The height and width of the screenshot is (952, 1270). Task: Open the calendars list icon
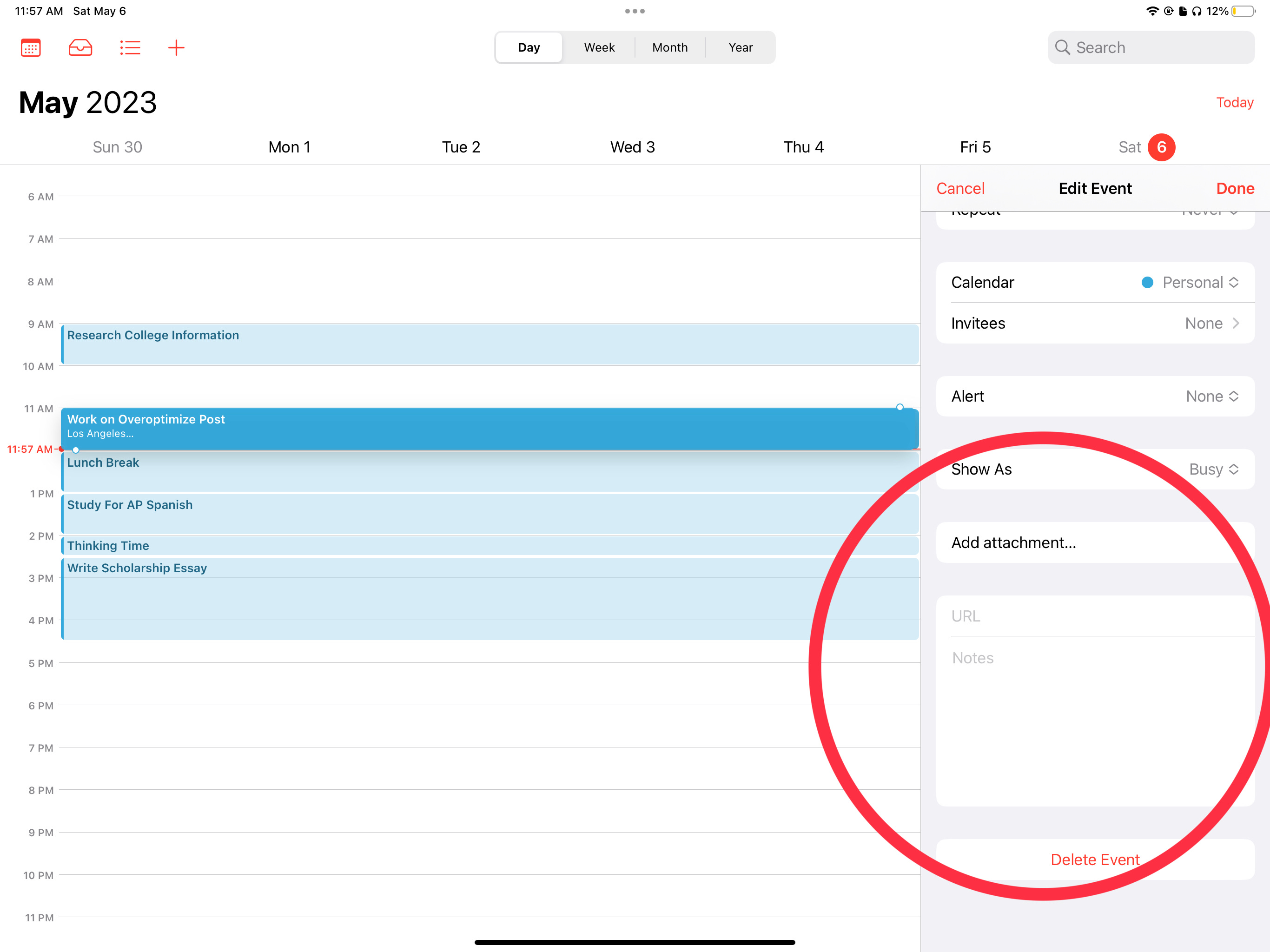[31, 48]
